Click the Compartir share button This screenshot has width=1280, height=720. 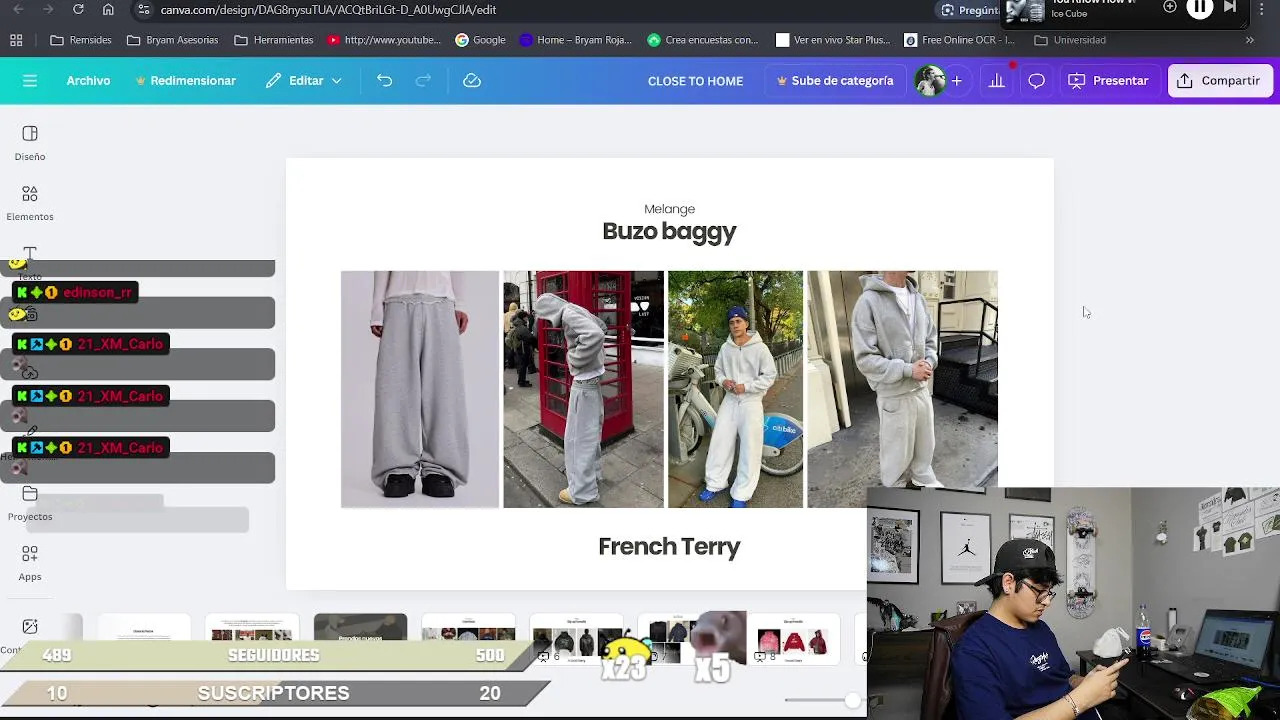click(x=1219, y=81)
